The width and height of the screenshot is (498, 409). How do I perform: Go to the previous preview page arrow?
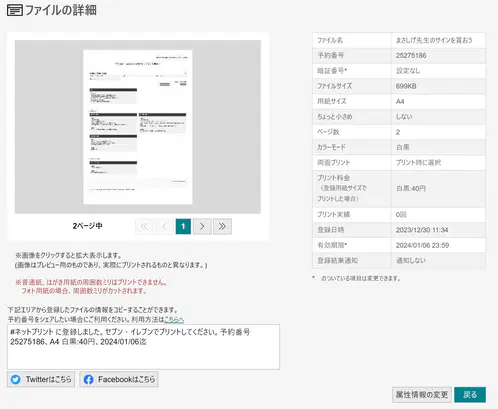coord(164,226)
